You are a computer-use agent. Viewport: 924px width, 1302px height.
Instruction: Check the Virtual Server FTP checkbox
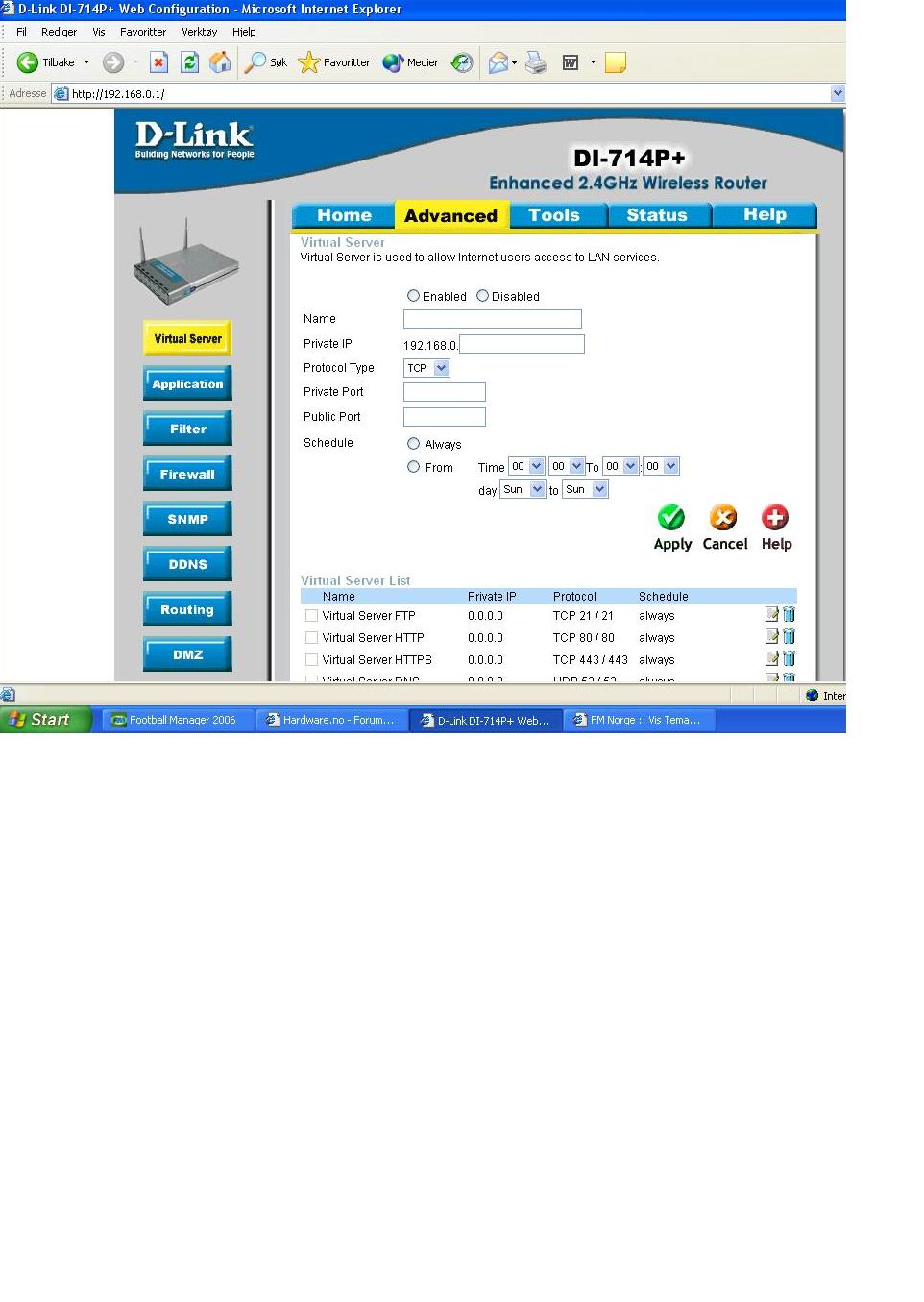pos(311,616)
